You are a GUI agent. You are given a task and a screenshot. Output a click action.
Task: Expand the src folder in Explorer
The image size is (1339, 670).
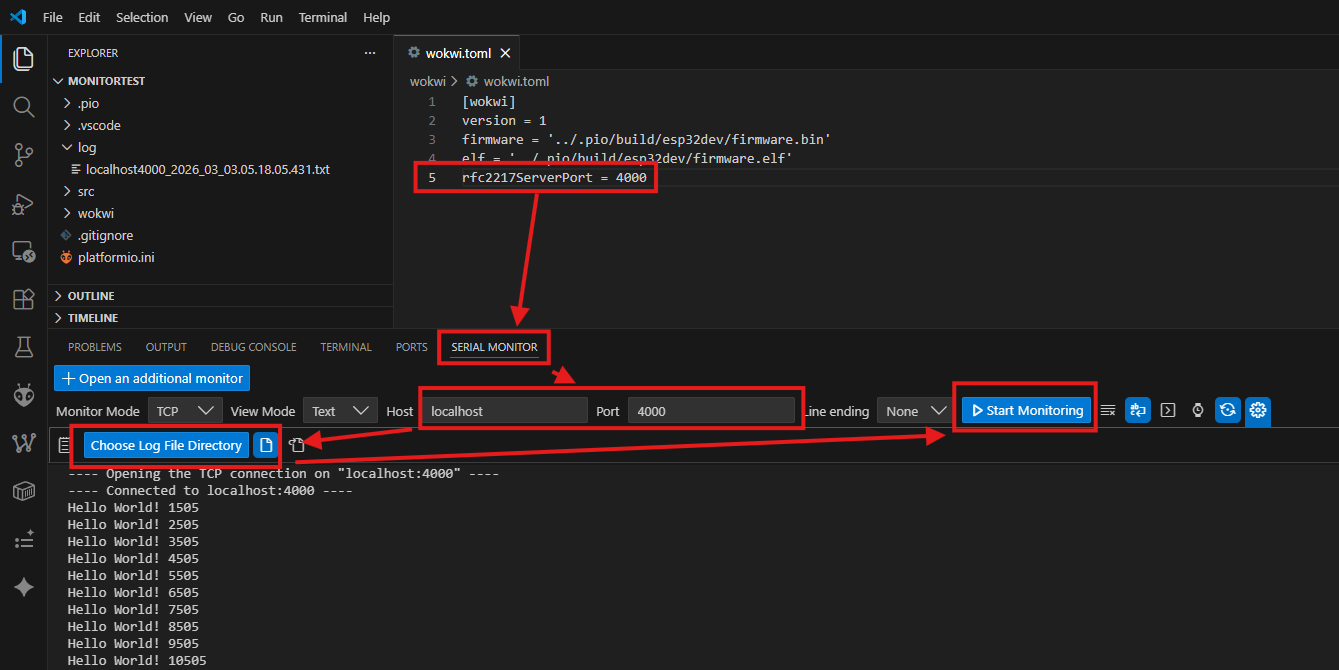(x=86, y=191)
